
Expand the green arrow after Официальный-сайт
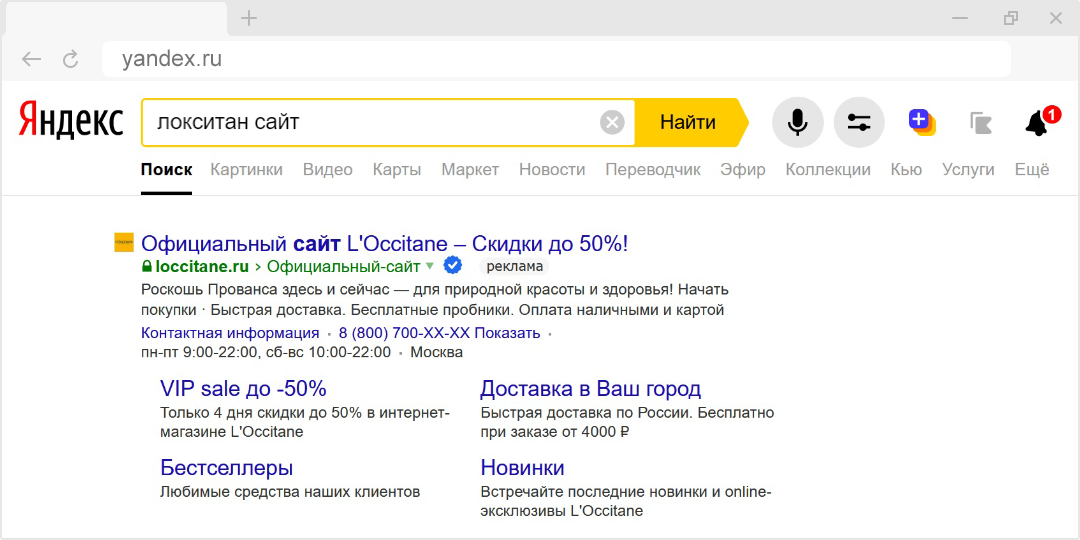[430, 266]
